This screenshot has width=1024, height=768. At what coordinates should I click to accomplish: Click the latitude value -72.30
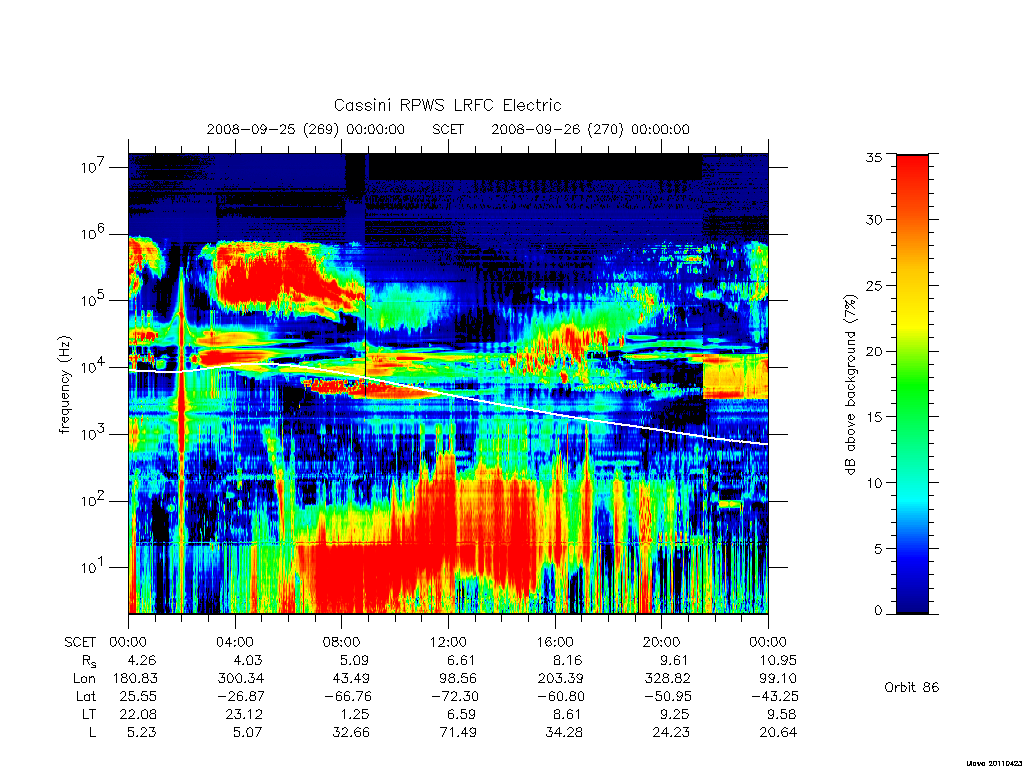click(x=454, y=696)
